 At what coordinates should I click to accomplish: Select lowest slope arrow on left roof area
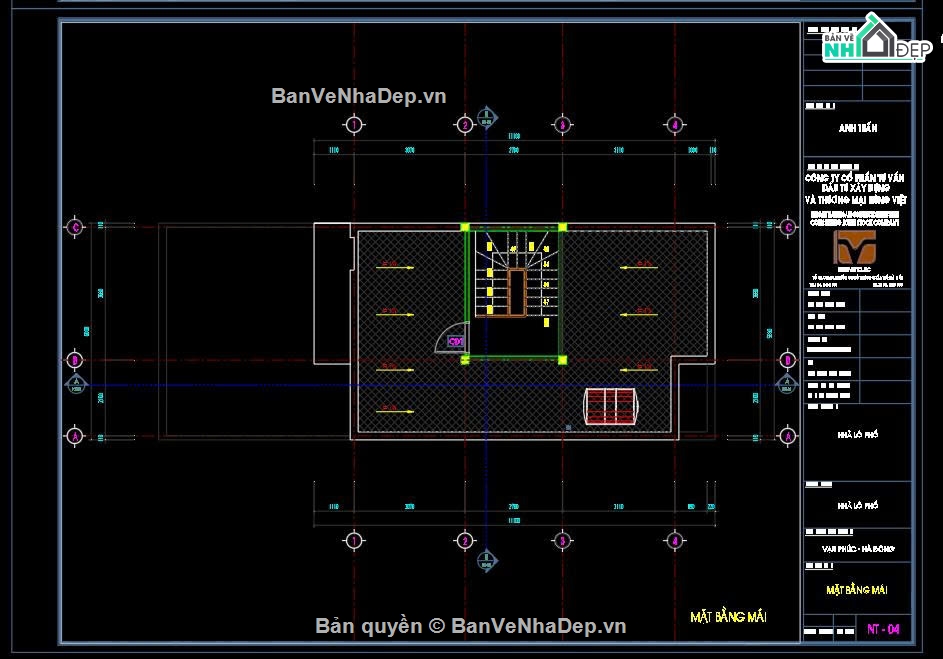point(395,410)
